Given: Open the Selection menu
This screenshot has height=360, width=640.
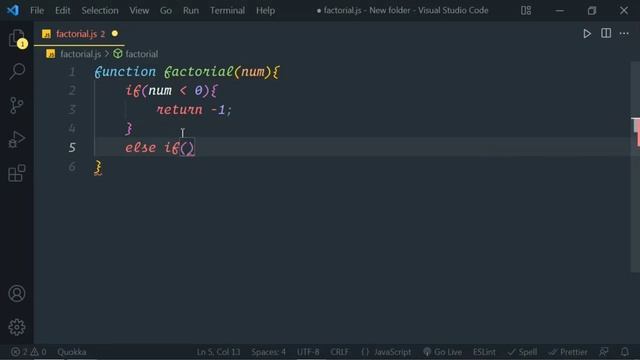Looking at the screenshot, I should coord(100,10).
